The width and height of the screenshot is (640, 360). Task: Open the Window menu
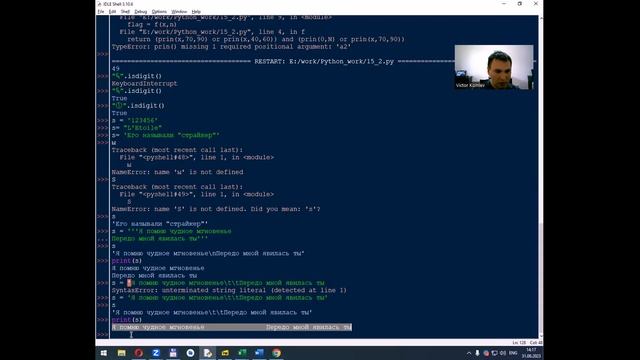[x=179, y=11]
